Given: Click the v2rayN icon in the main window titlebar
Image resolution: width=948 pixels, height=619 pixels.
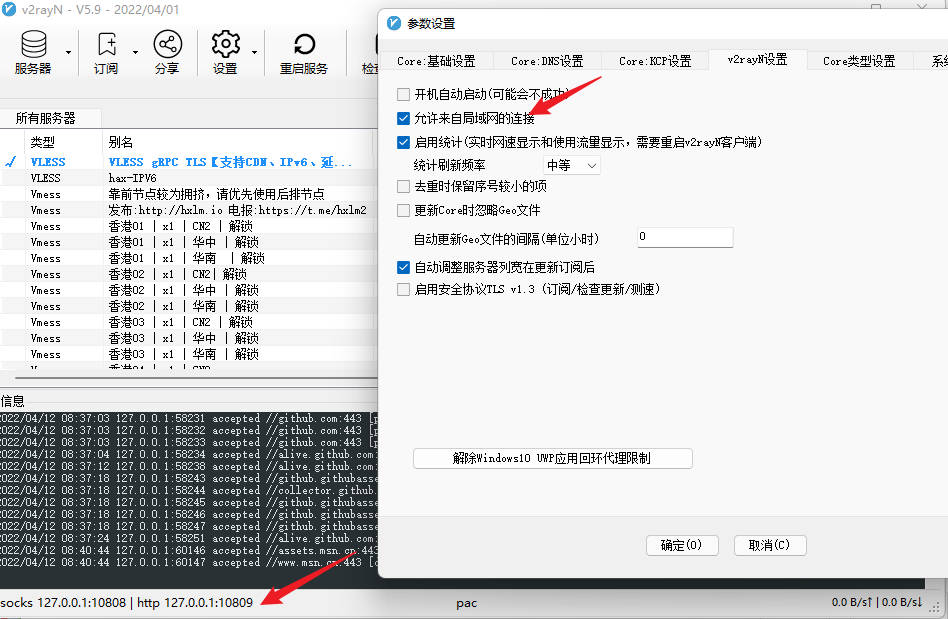Looking at the screenshot, I should (9, 9).
